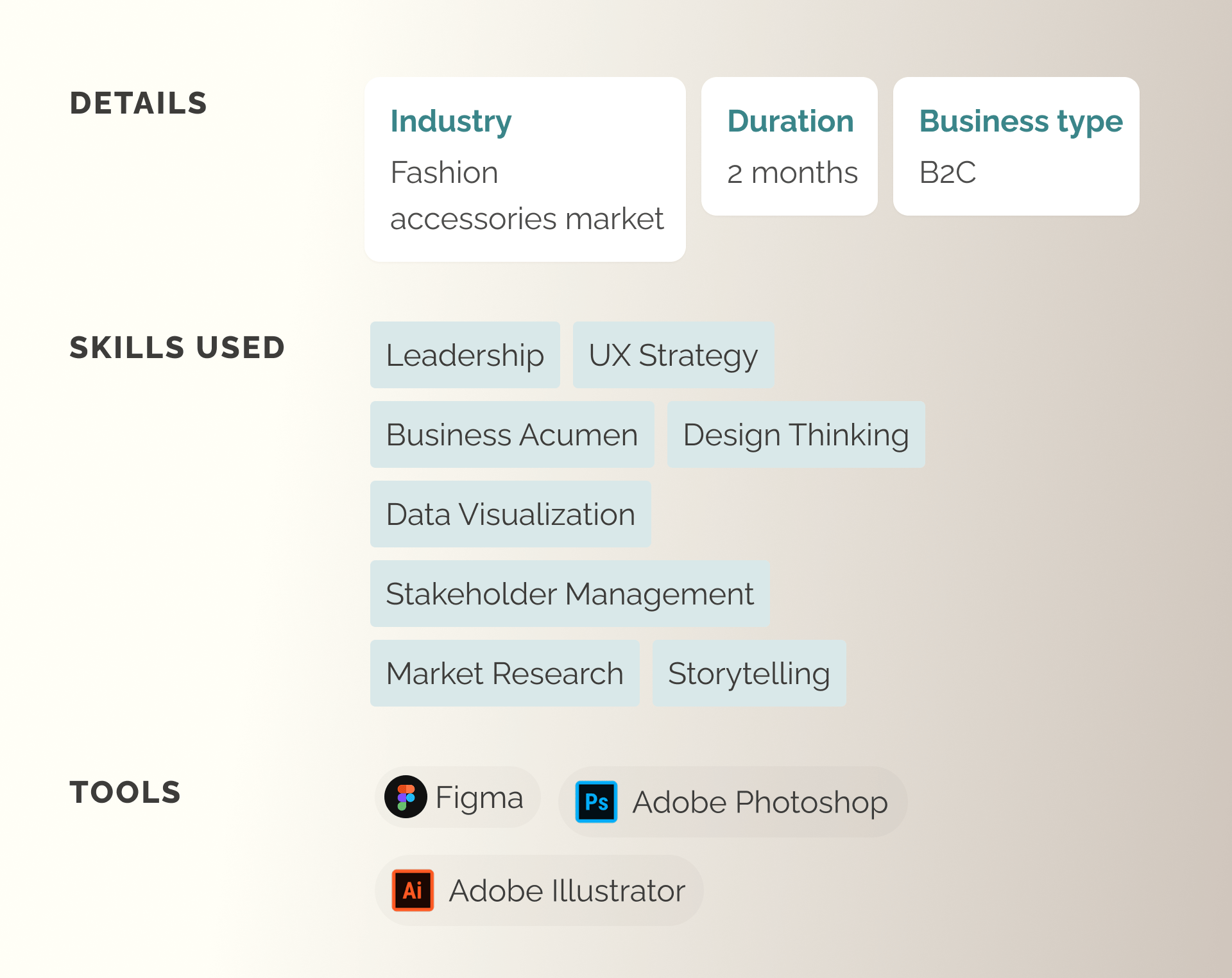Click the Adobe Photoshop tool label

pyautogui.click(x=760, y=802)
